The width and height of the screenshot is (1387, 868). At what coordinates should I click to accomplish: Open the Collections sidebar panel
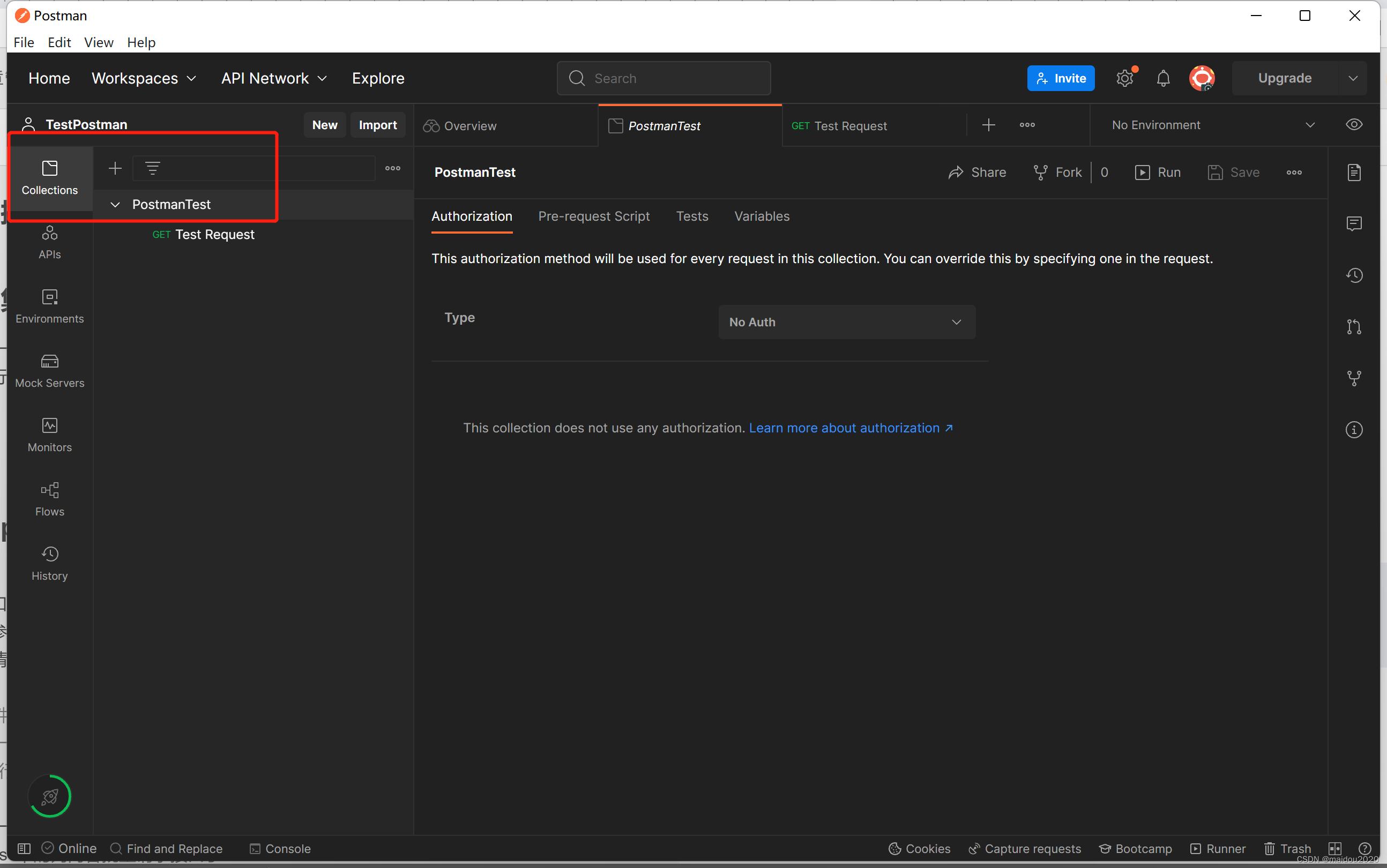pyautogui.click(x=49, y=178)
